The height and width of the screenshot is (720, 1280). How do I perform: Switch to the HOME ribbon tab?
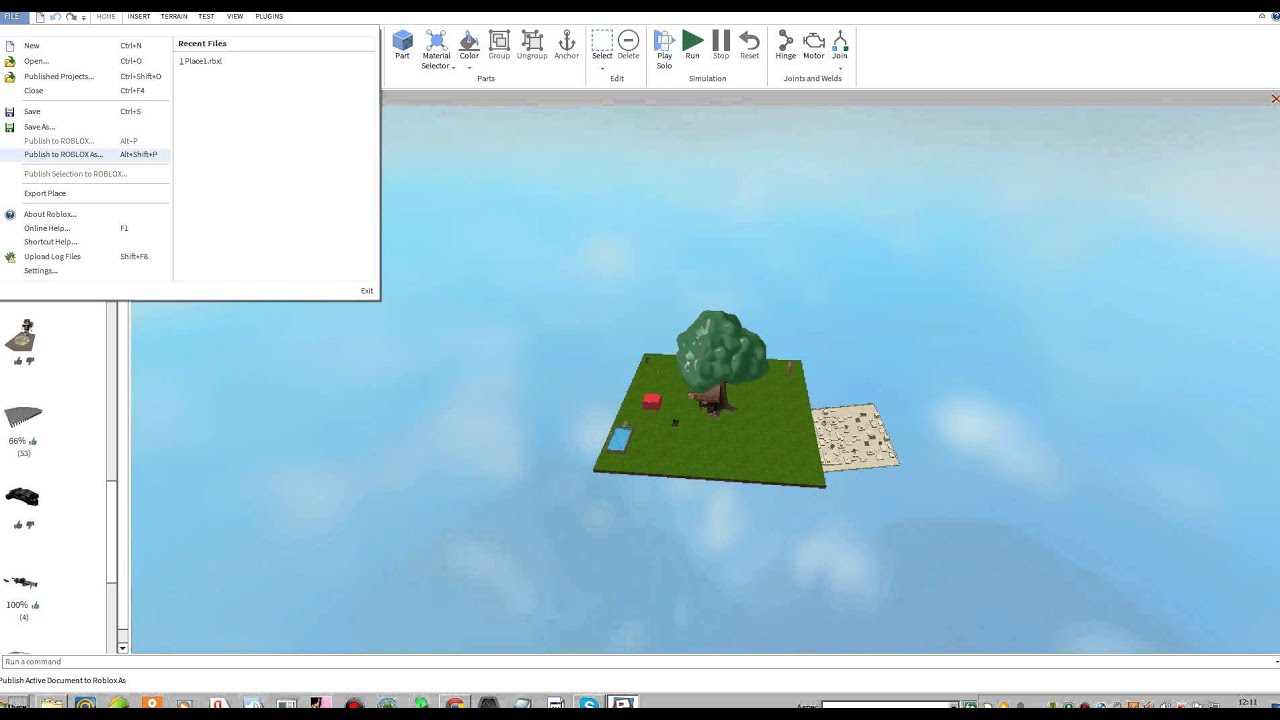pyautogui.click(x=106, y=17)
